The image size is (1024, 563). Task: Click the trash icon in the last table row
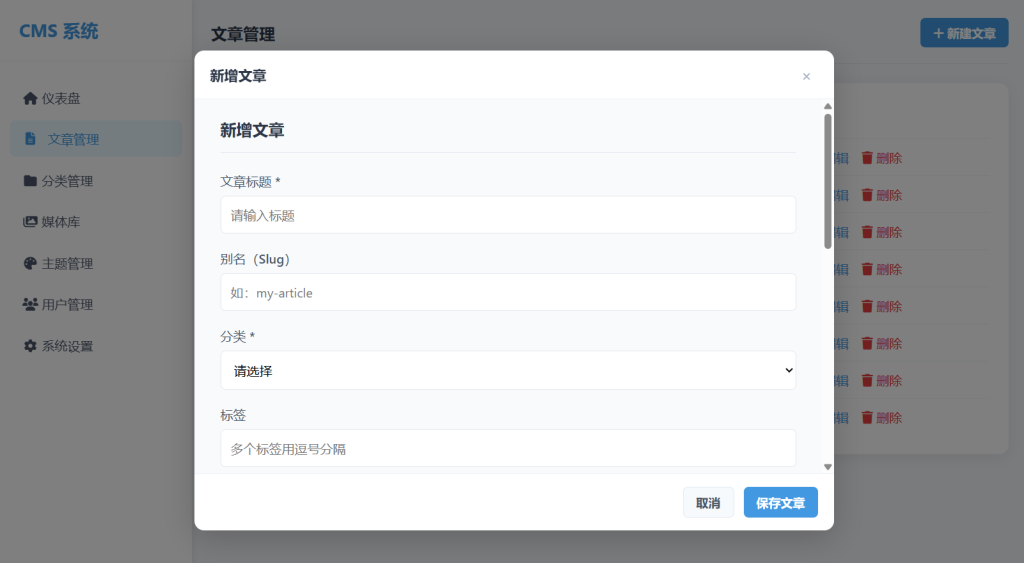pyautogui.click(x=867, y=417)
